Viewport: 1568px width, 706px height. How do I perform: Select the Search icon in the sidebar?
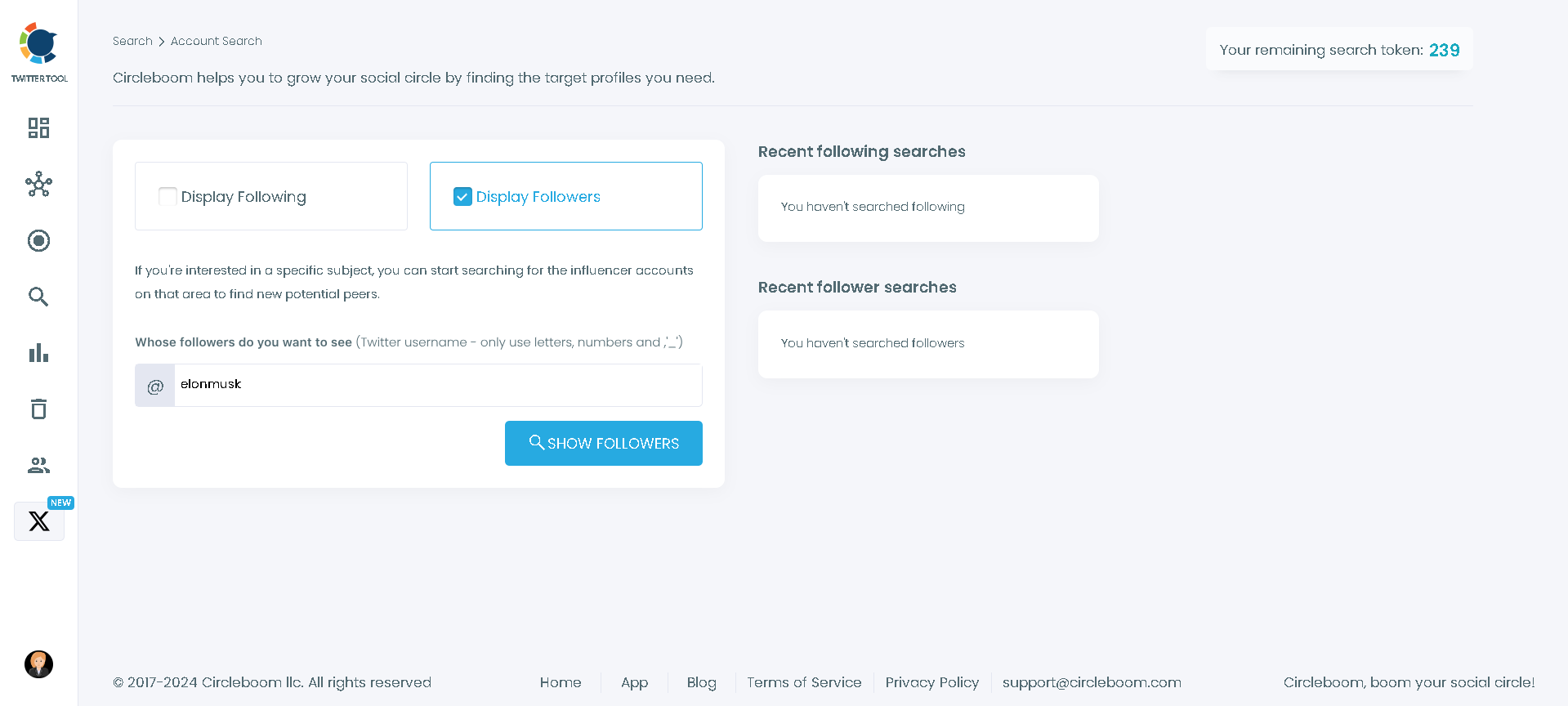tap(38, 297)
